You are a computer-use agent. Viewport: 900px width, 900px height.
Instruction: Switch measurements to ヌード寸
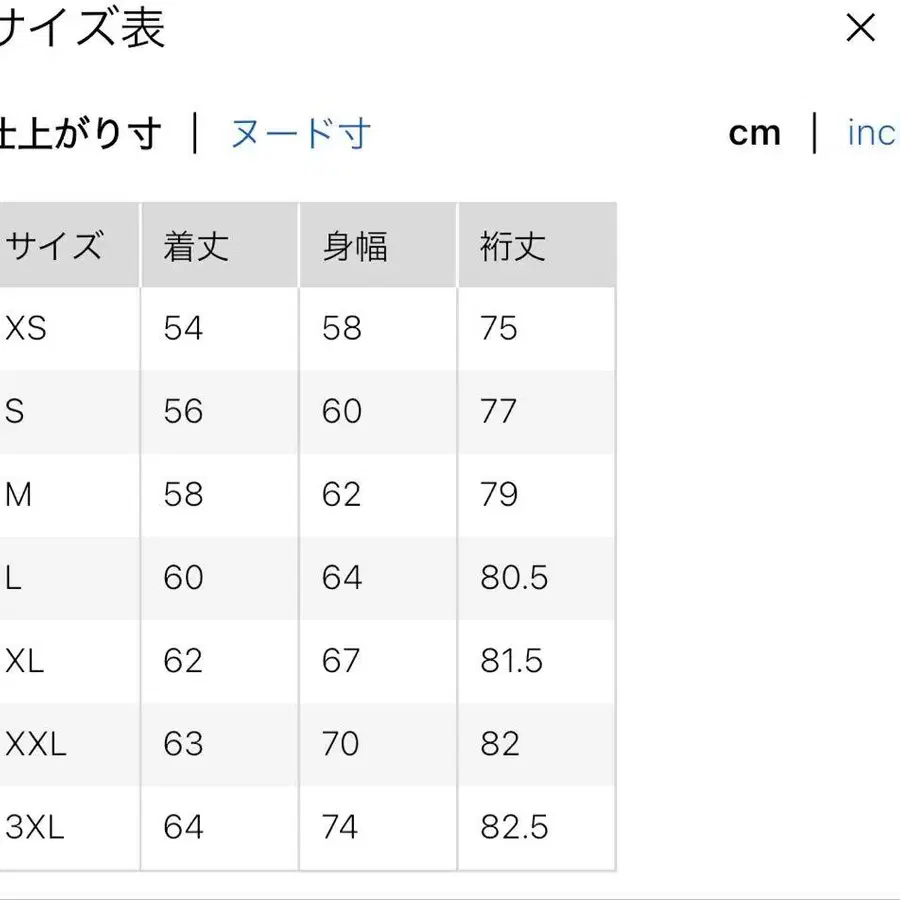tap(302, 132)
